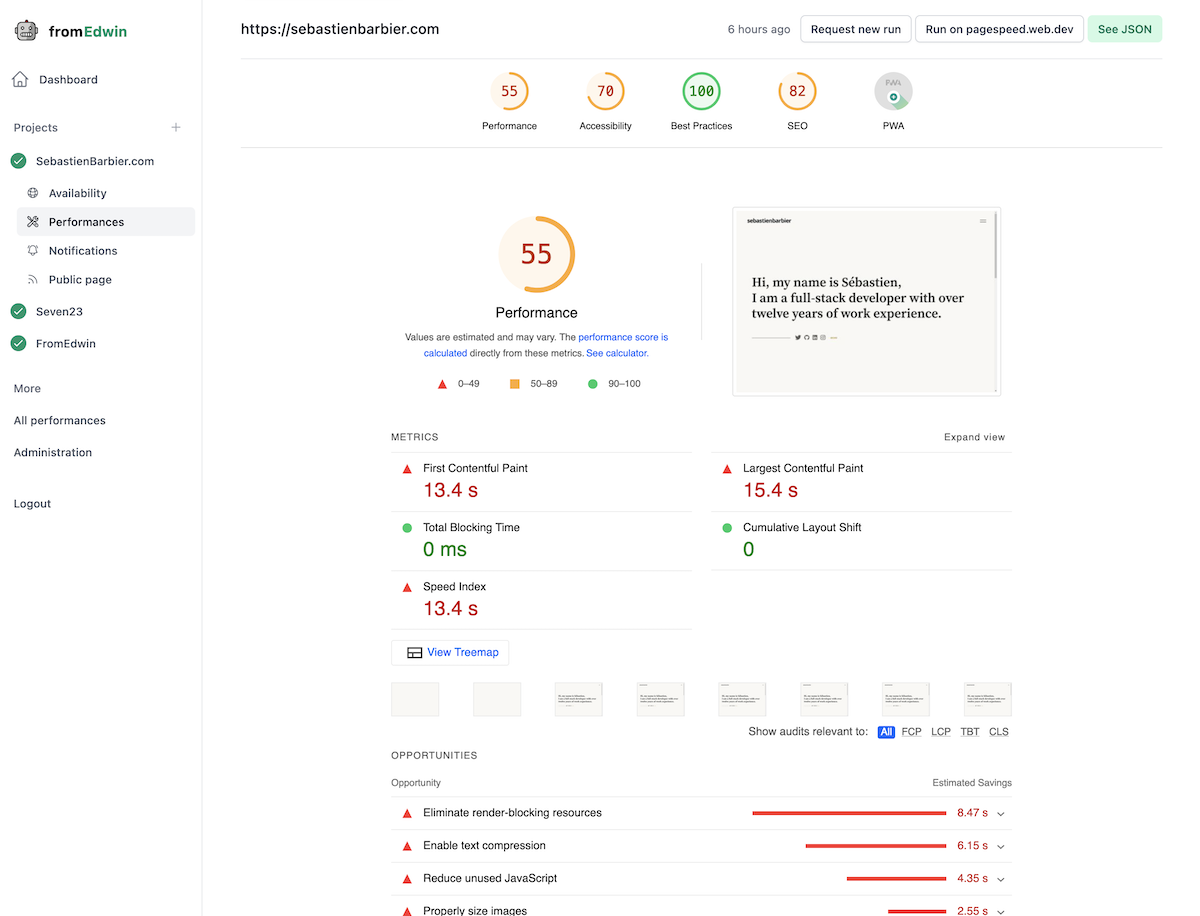Click the fromEdwin robot logo icon
The height and width of the screenshot is (916, 1200).
(26, 31)
